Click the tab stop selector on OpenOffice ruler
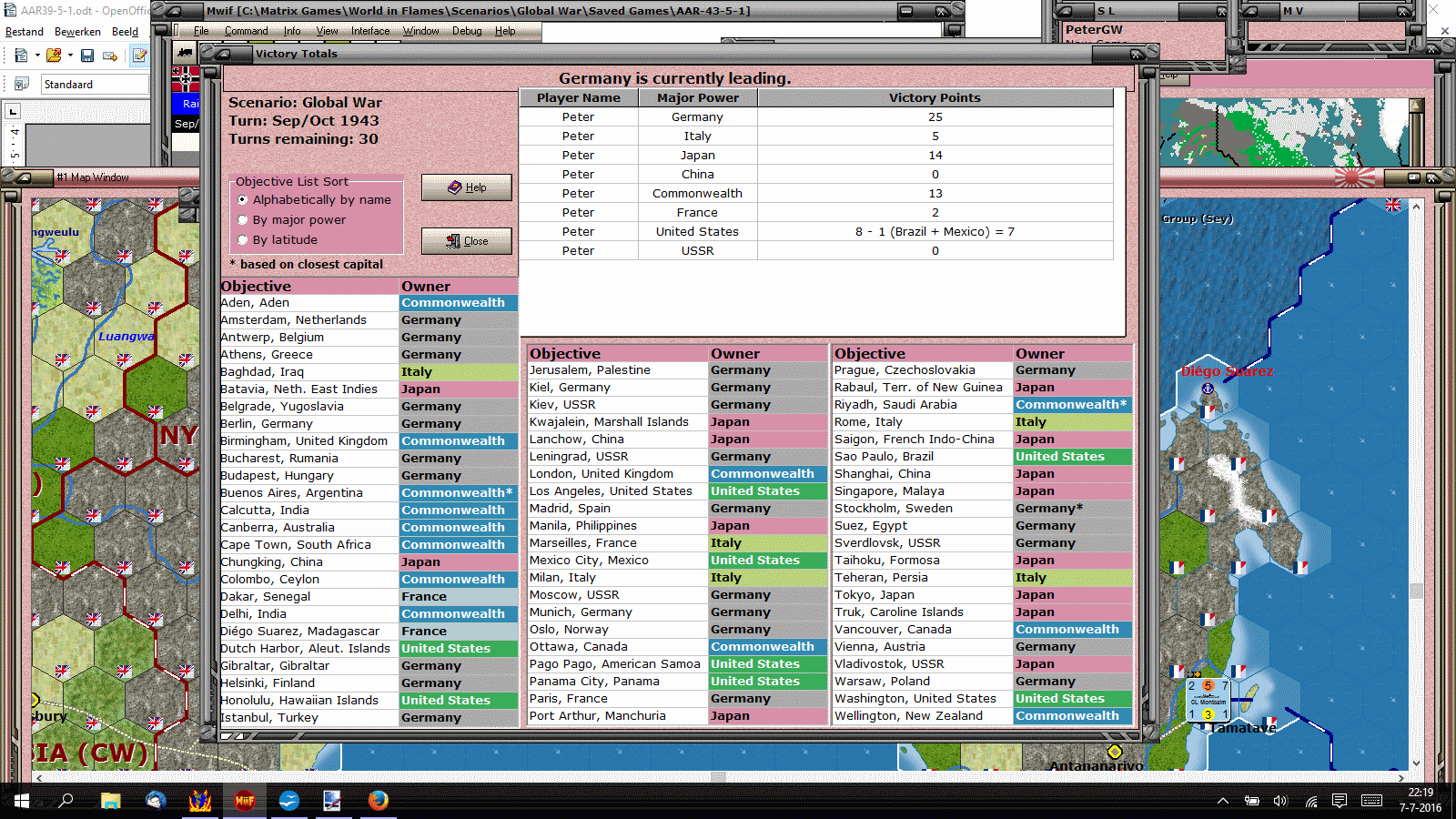 (x=13, y=112)
